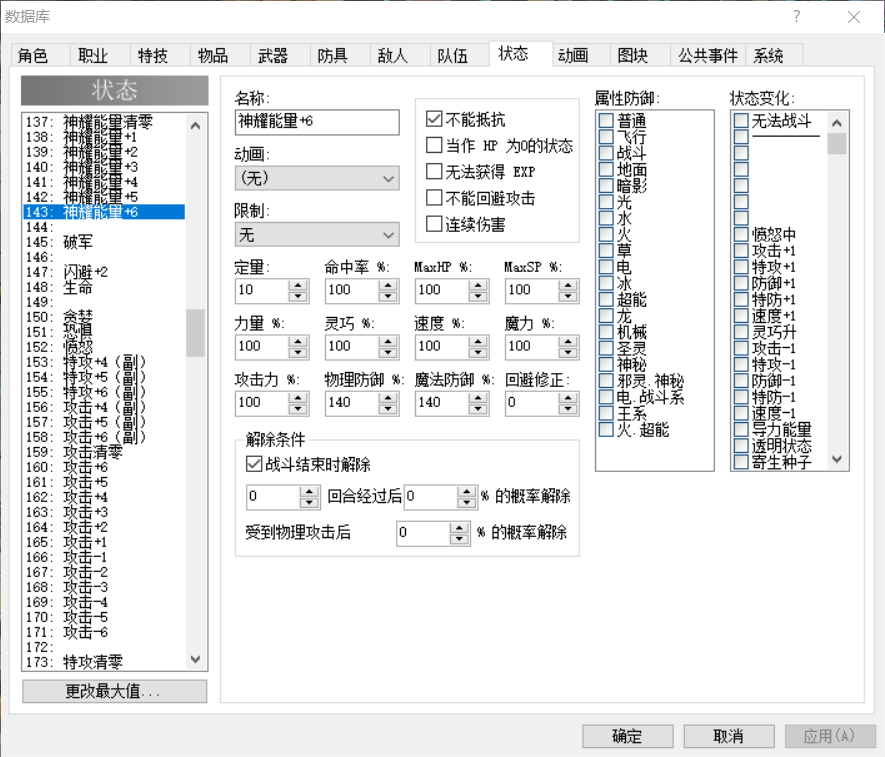The image size is (885, 757).
Task: Decrease the MaxSP % value by one step
Action: point(568,296)
